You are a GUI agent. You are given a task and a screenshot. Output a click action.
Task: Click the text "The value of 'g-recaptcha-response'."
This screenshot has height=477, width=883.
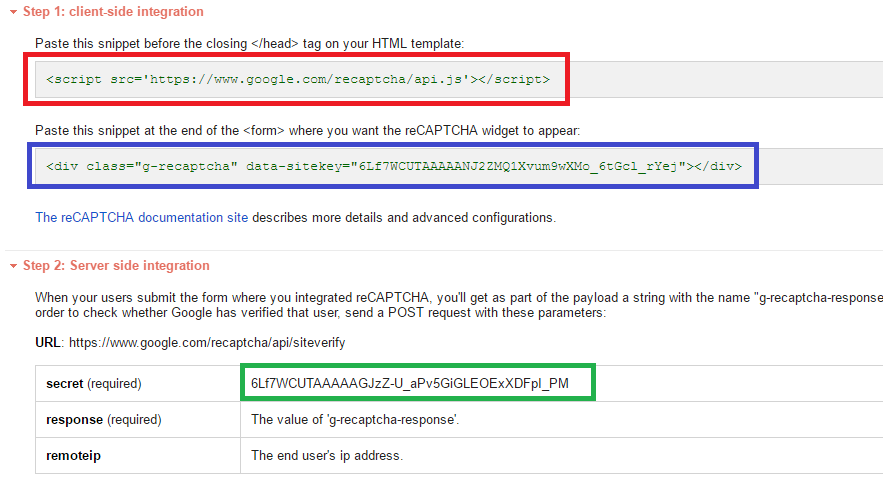pos(355,420)
